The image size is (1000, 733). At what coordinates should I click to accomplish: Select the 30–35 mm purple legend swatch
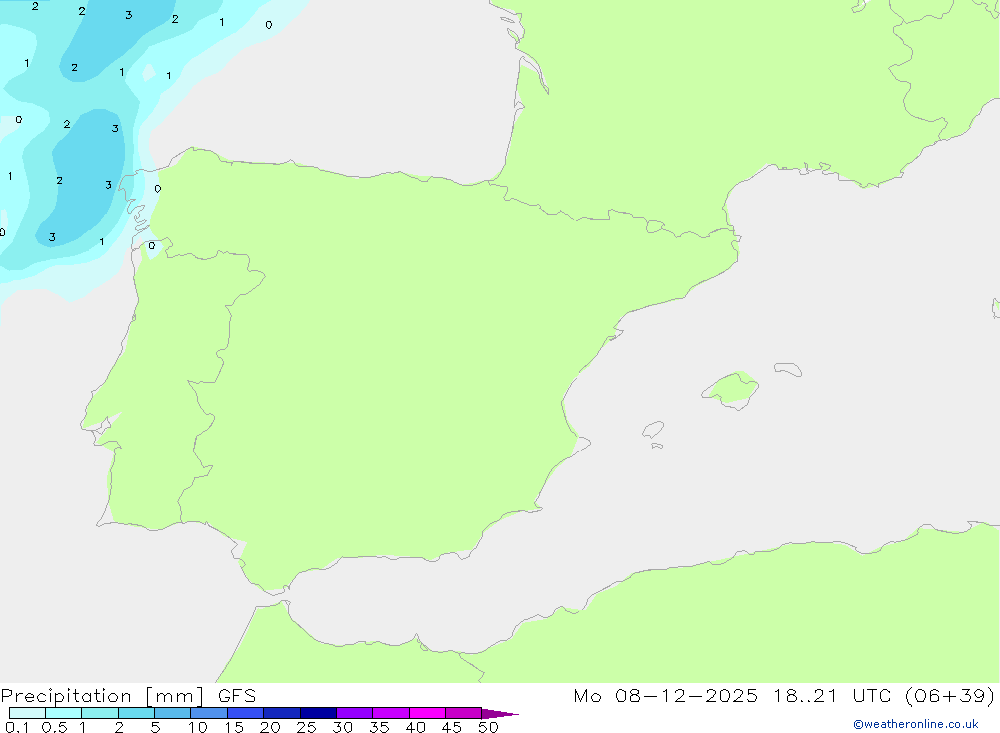click(x=355, y=713)
